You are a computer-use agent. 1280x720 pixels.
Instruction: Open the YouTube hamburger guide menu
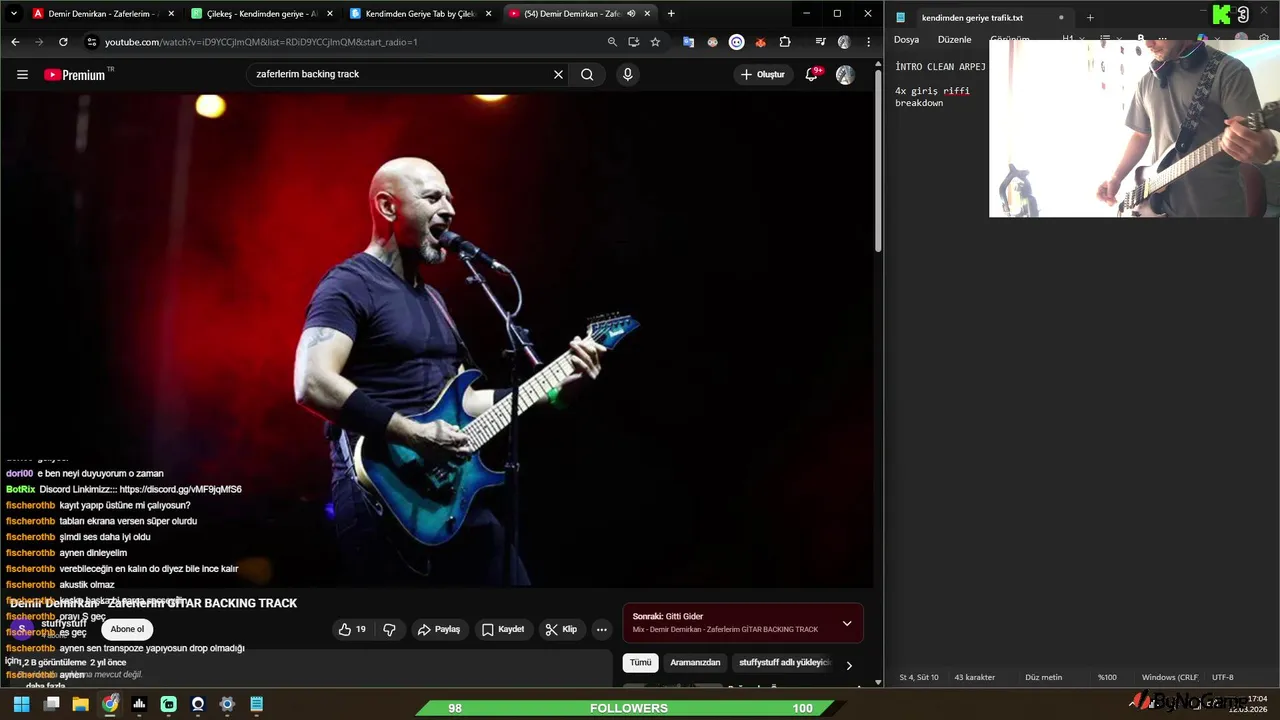[x=22, y=74]
